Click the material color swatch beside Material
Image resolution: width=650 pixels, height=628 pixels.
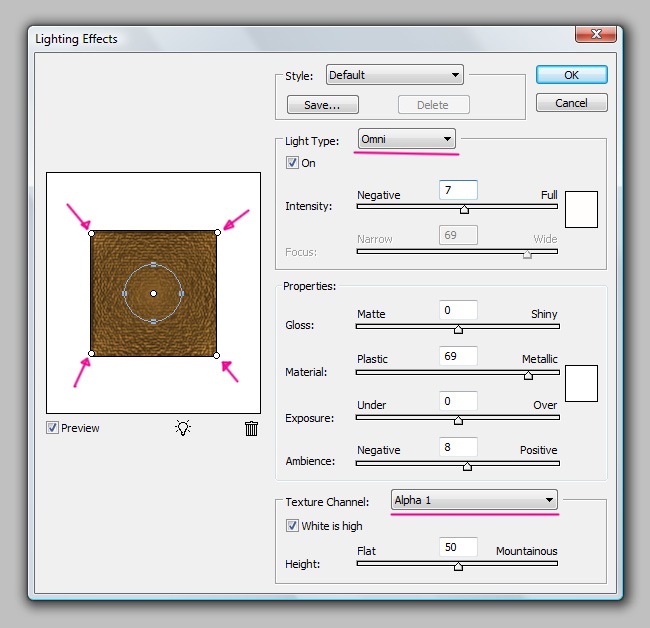coord(581,383)
